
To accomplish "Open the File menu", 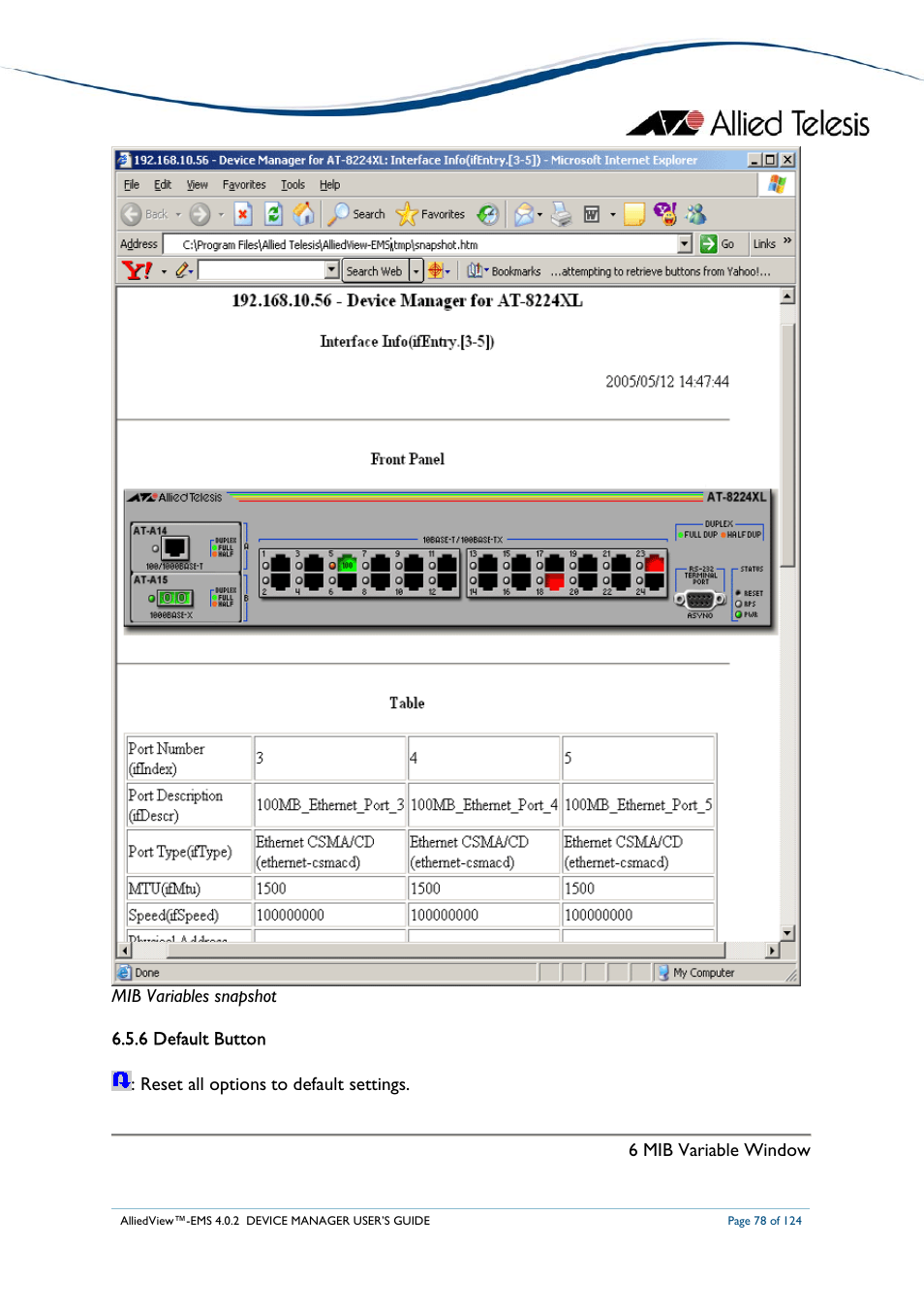I will [132, 184].
